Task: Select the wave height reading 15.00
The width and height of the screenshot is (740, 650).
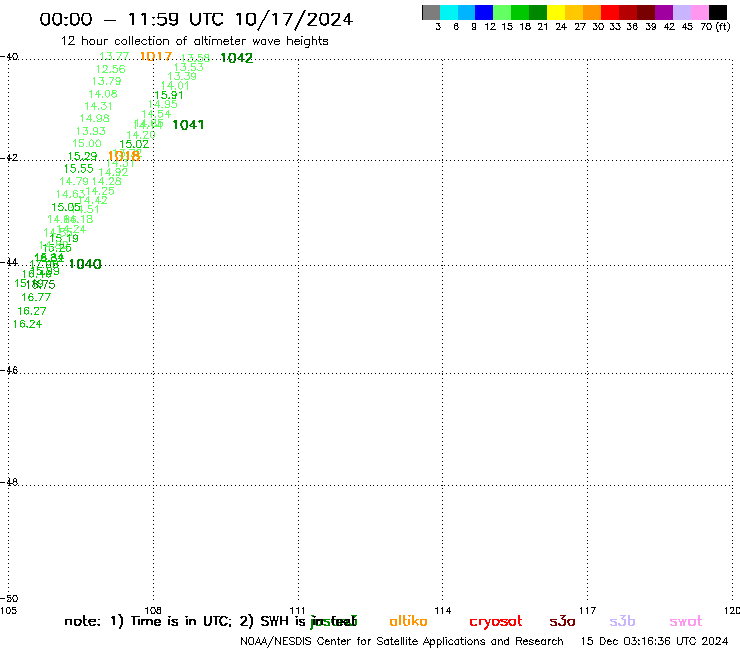Action: [x=87, y=144]
